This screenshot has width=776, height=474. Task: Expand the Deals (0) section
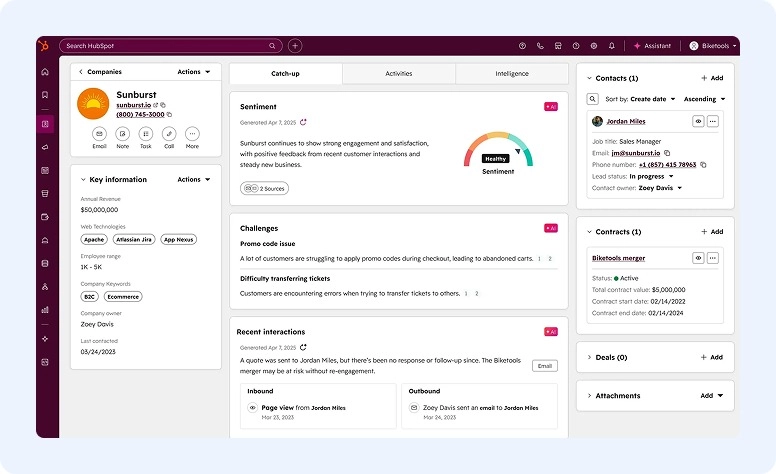(x=589, y=357)
